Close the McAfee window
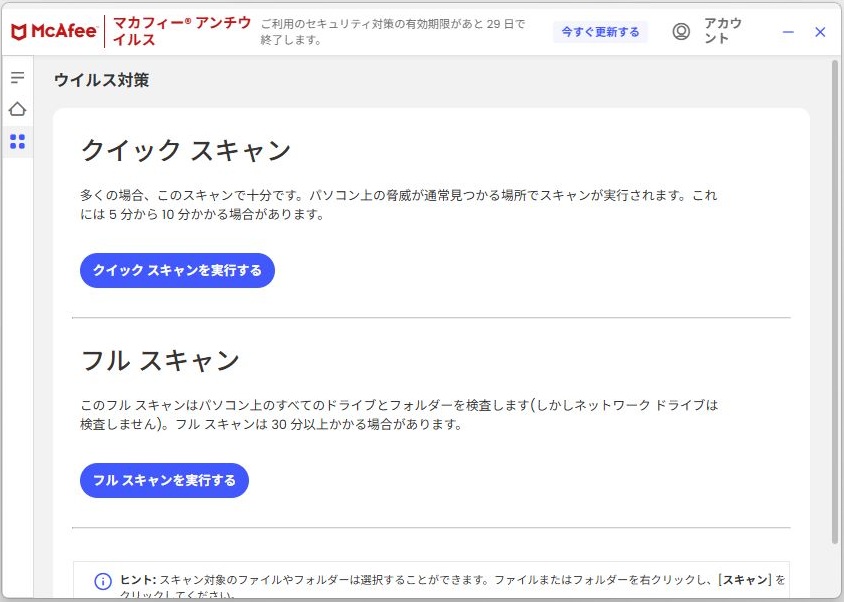 point(820,32)
